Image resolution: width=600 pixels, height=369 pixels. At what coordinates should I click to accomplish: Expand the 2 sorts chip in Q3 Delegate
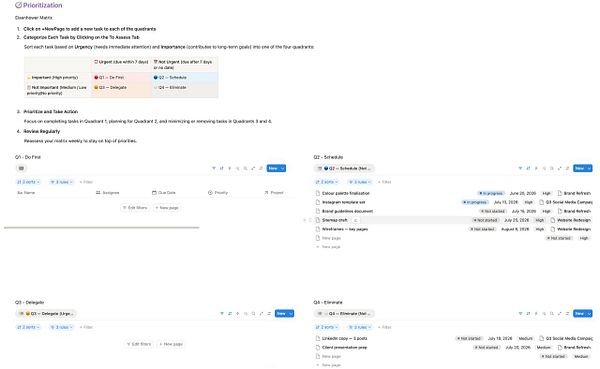point(28,327)
